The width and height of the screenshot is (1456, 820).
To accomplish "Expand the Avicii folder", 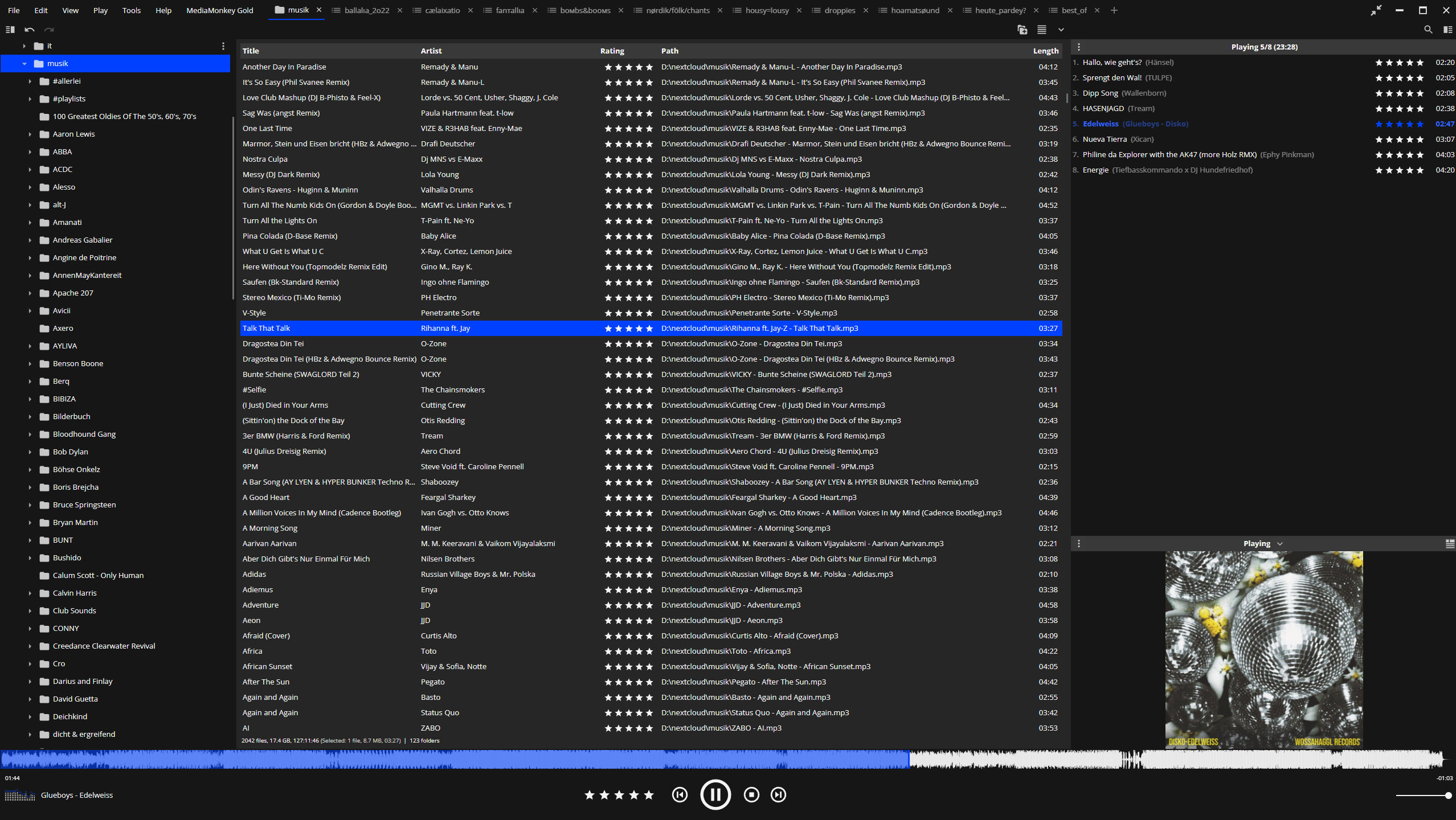I will pyautogui.click(x=30, y=311).
